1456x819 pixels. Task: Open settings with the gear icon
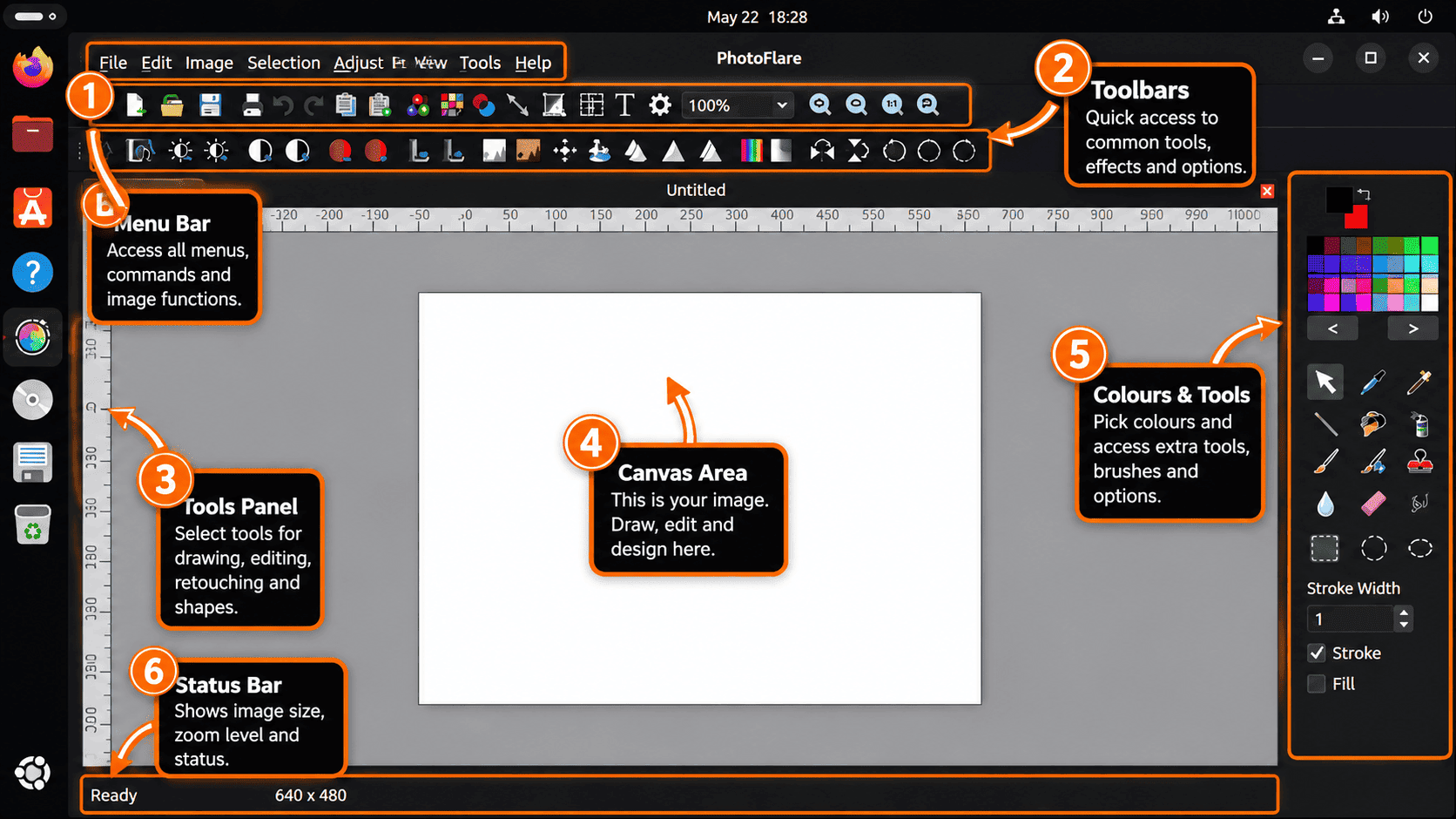point(660,105)
